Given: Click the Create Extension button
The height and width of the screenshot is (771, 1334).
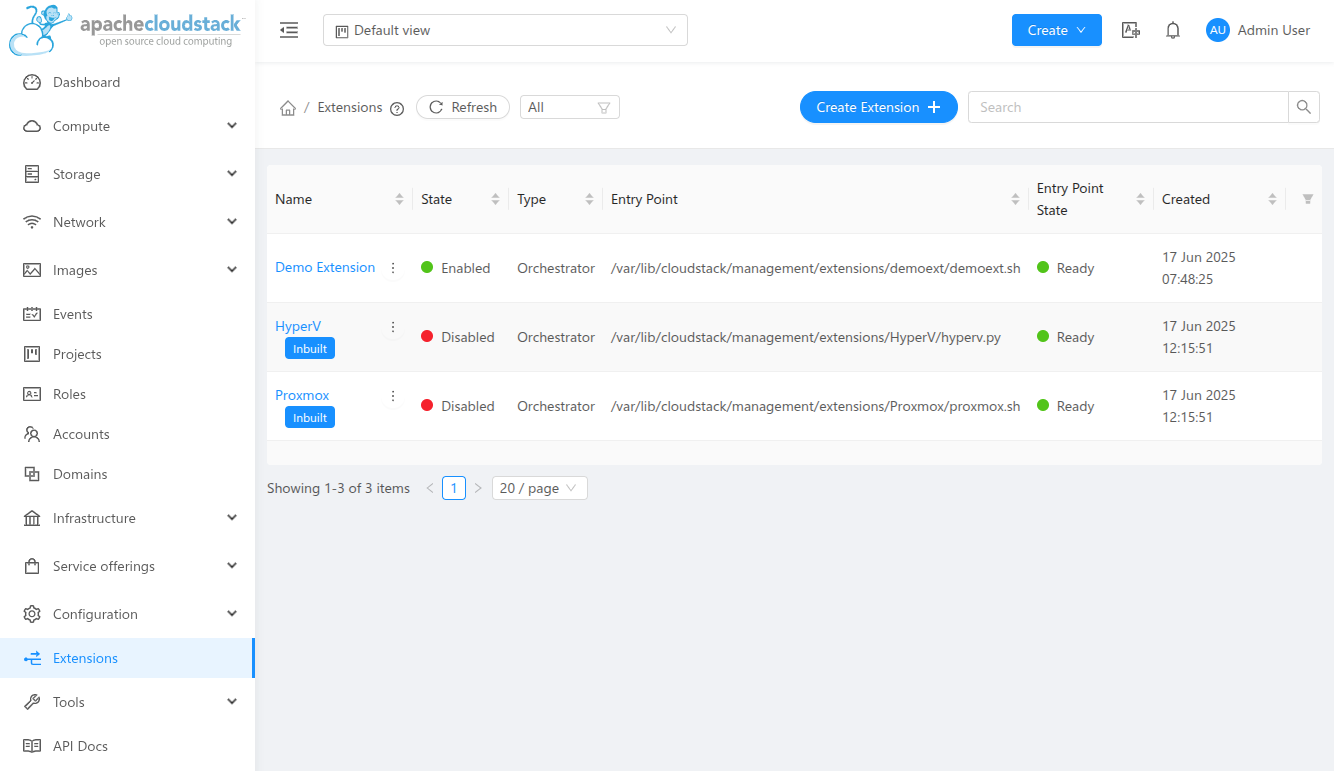Looking at the screenshot, I should pos(879,107).
